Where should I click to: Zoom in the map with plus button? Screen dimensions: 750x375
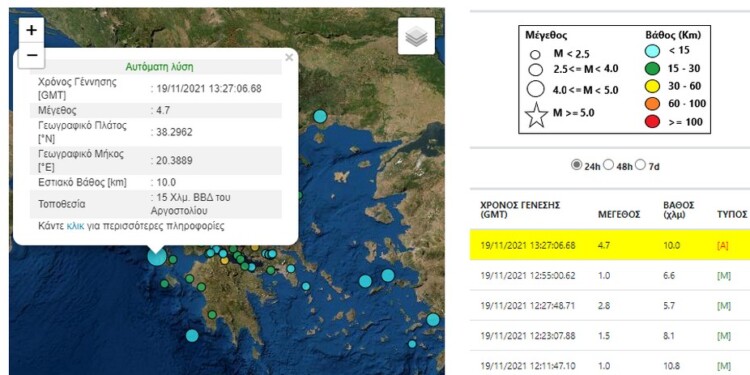(32, 30)
